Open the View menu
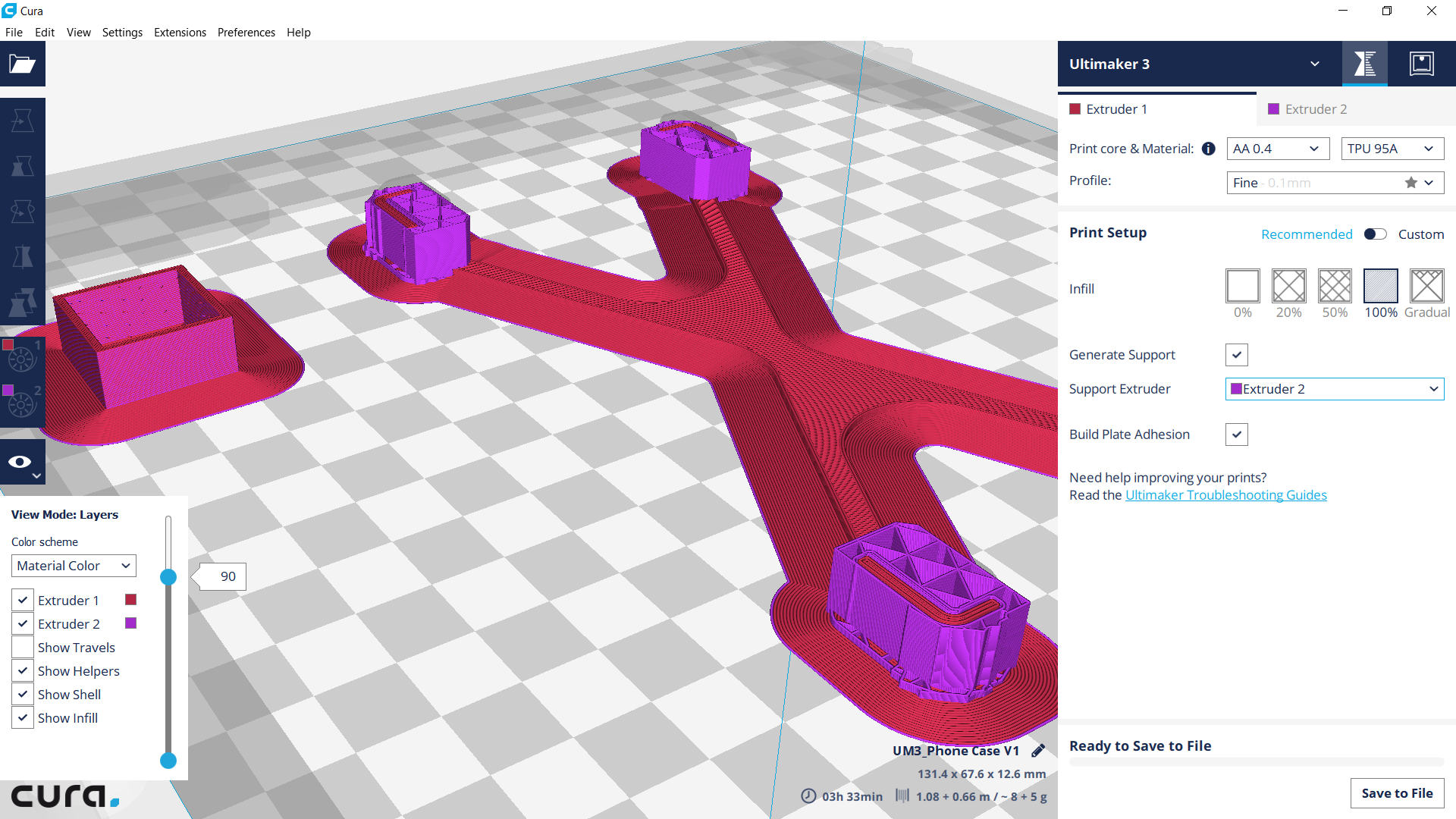Screen dimensions: 1456x819 (78, 33)
